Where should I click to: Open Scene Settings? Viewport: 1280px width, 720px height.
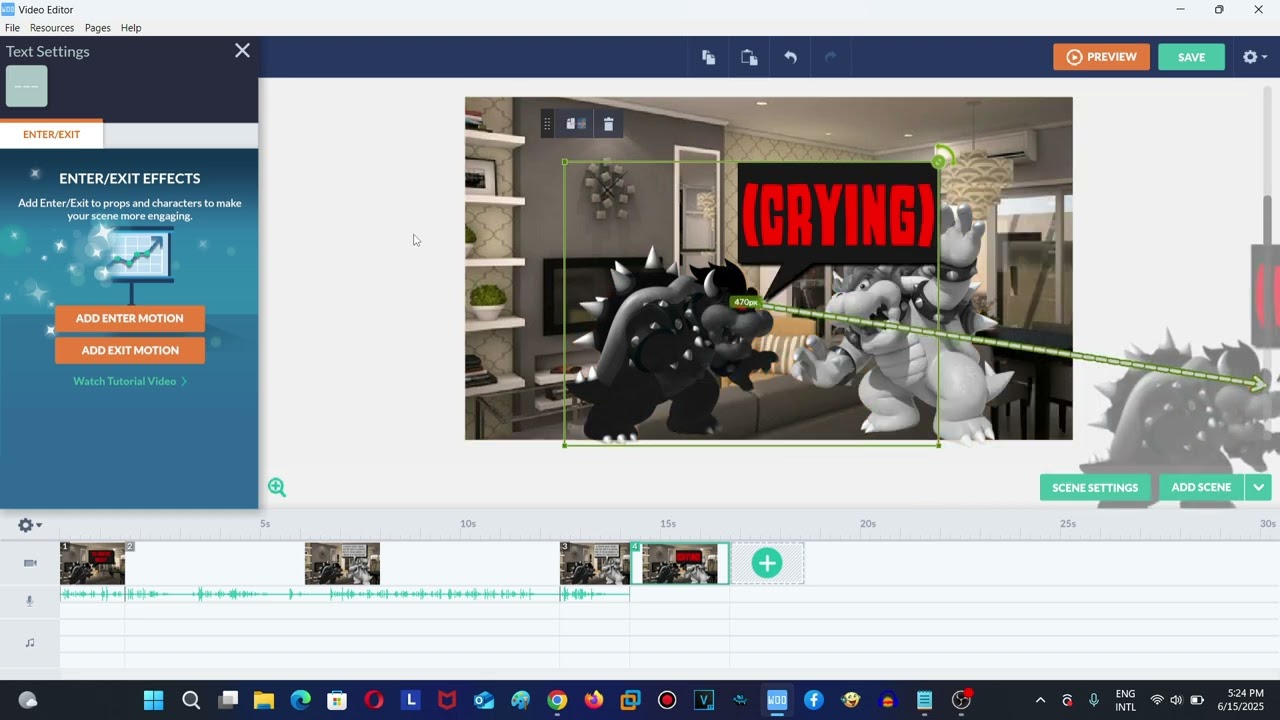click(x=1095, y=487)
